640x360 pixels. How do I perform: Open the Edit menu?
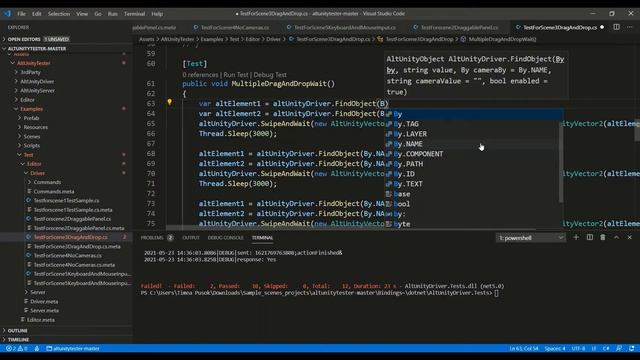pos(37,13)
